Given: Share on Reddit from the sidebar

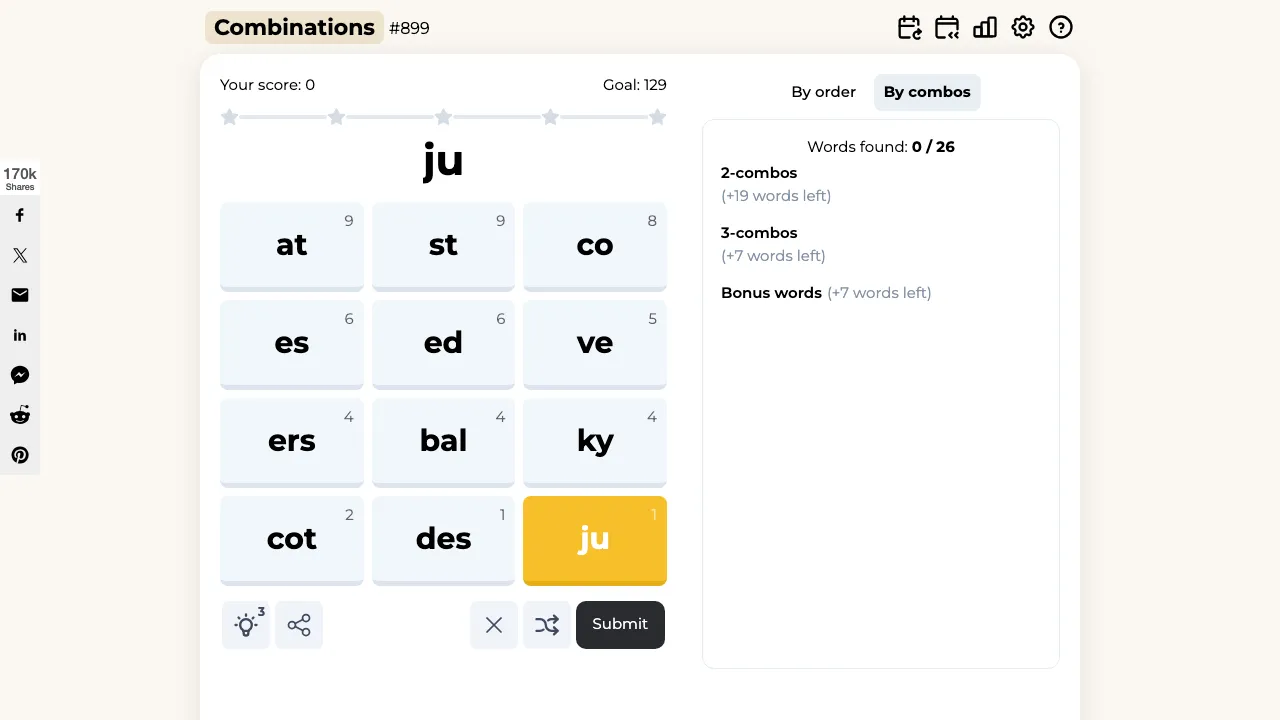Looking at the screenshot, I should pyautogui.click(x=20, y=415).
